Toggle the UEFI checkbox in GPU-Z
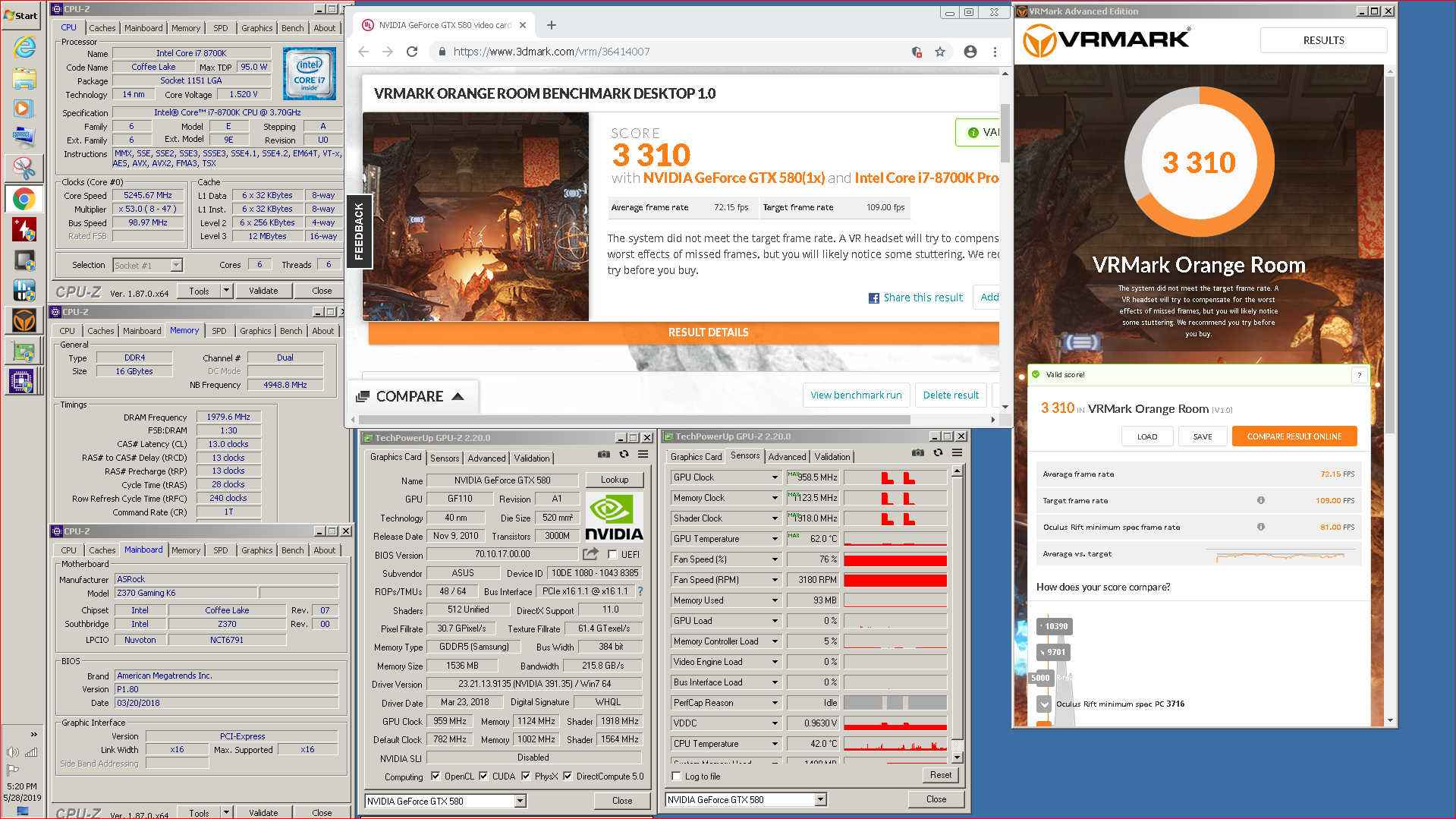Image resolution: width=1456 pixels, height=819 pixels. coord(612,555)
